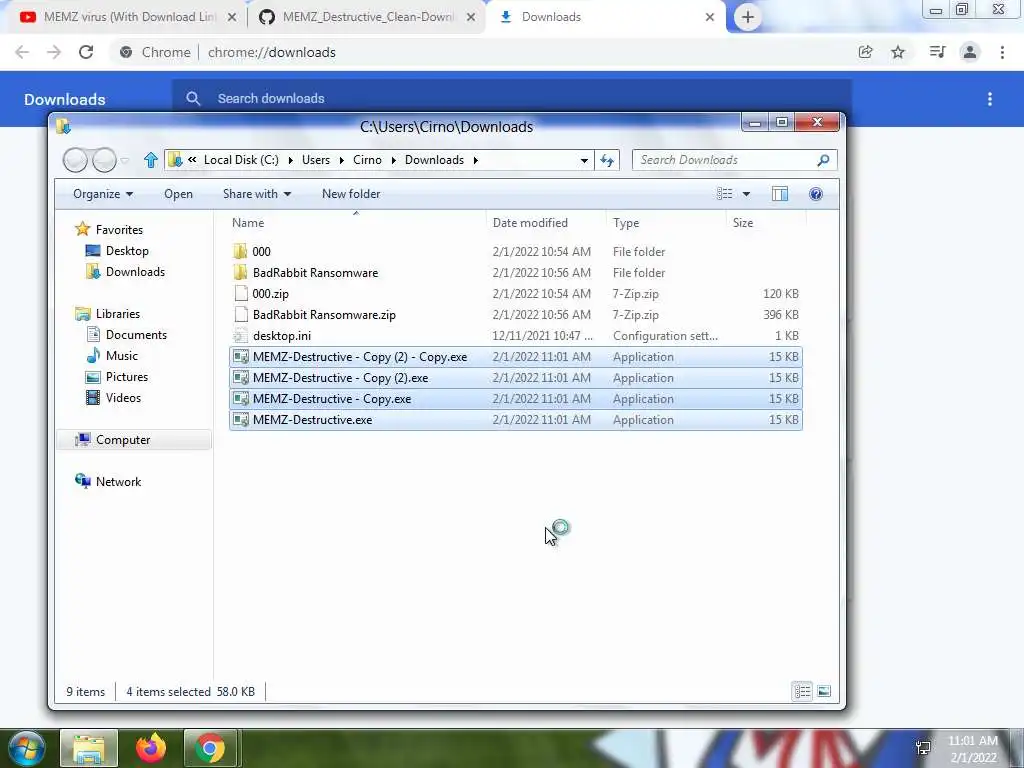Switch to large icons view in status bar
Screen dimensions: 1024x768
824,691
